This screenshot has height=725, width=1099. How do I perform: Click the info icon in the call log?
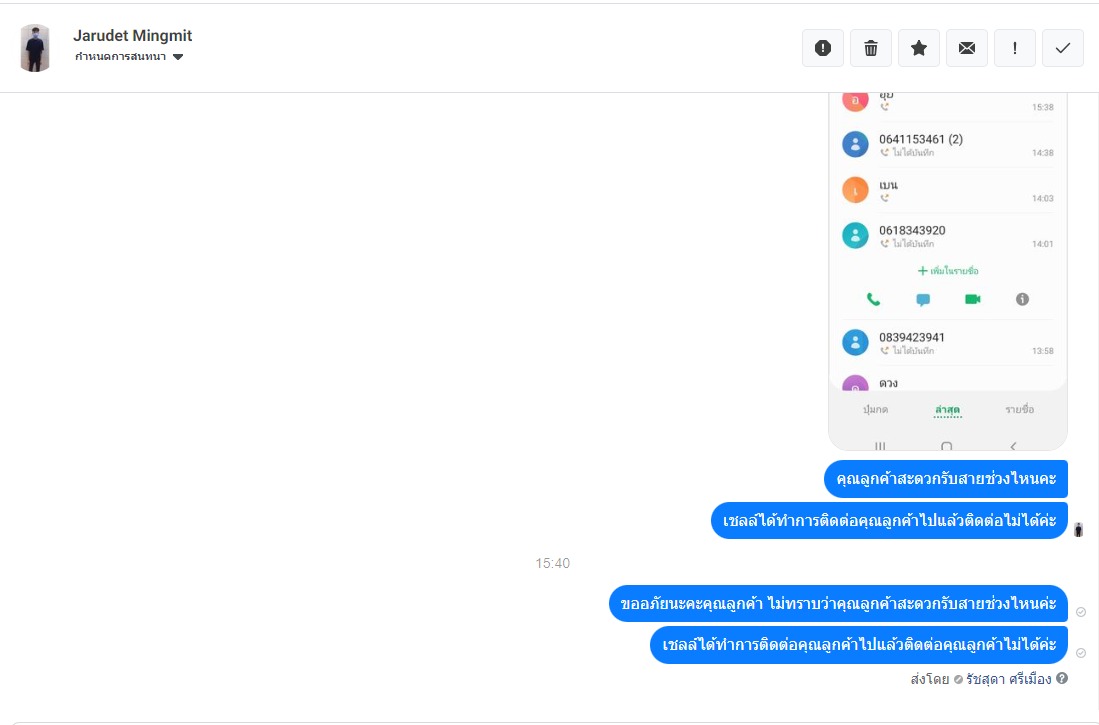(x=1023, y=299)
